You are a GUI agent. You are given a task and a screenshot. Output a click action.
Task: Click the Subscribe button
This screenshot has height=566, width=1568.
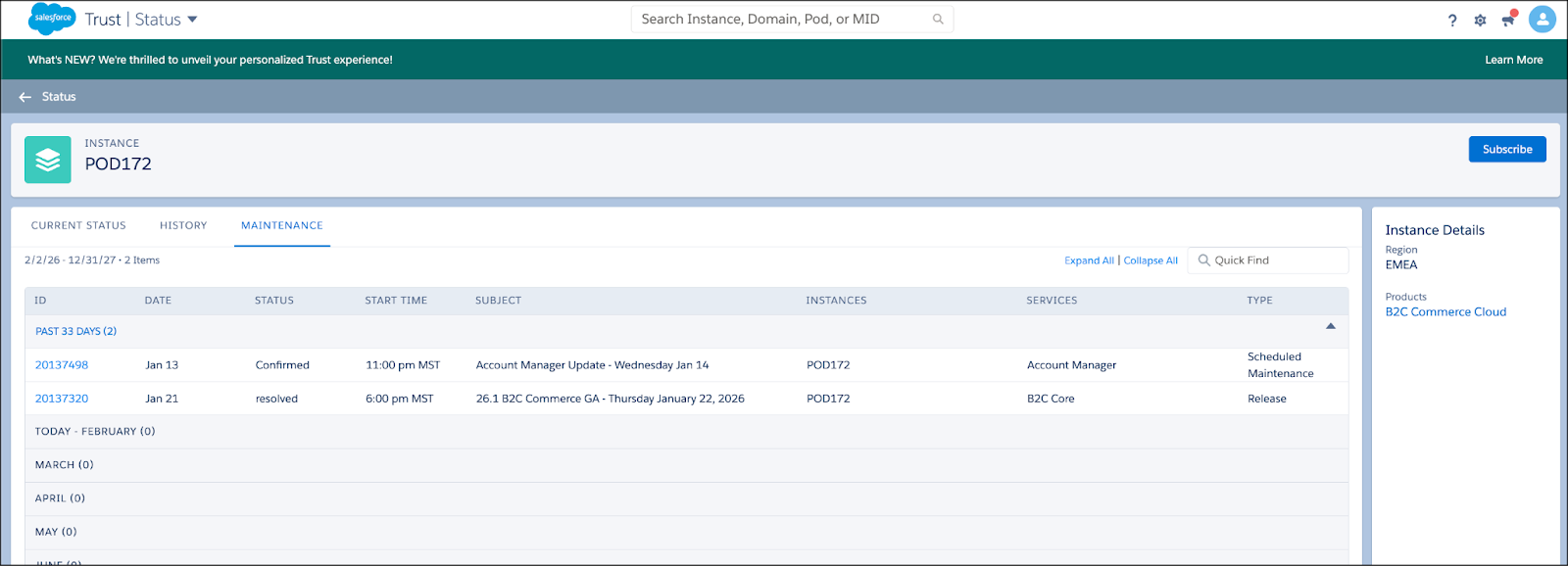tap(1507, 149)
